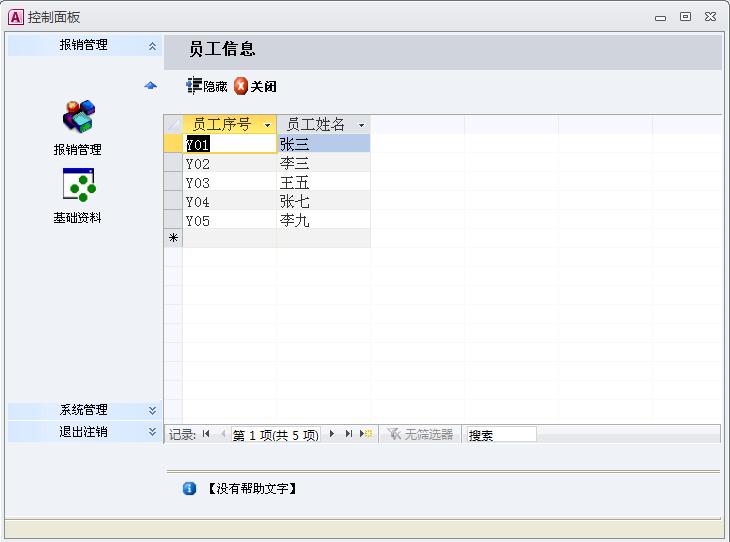730x542 pixels.
Task: Click cell Y03
Action: (230, 182)
